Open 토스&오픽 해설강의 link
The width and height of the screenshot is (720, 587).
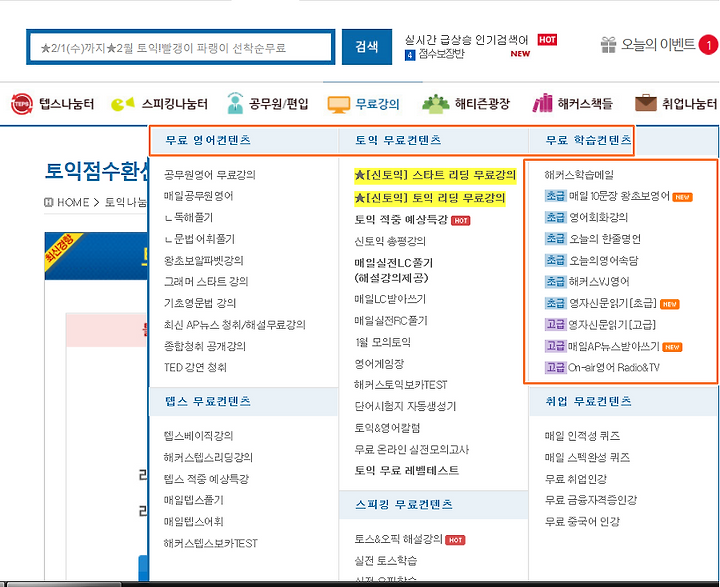(398, 539)
